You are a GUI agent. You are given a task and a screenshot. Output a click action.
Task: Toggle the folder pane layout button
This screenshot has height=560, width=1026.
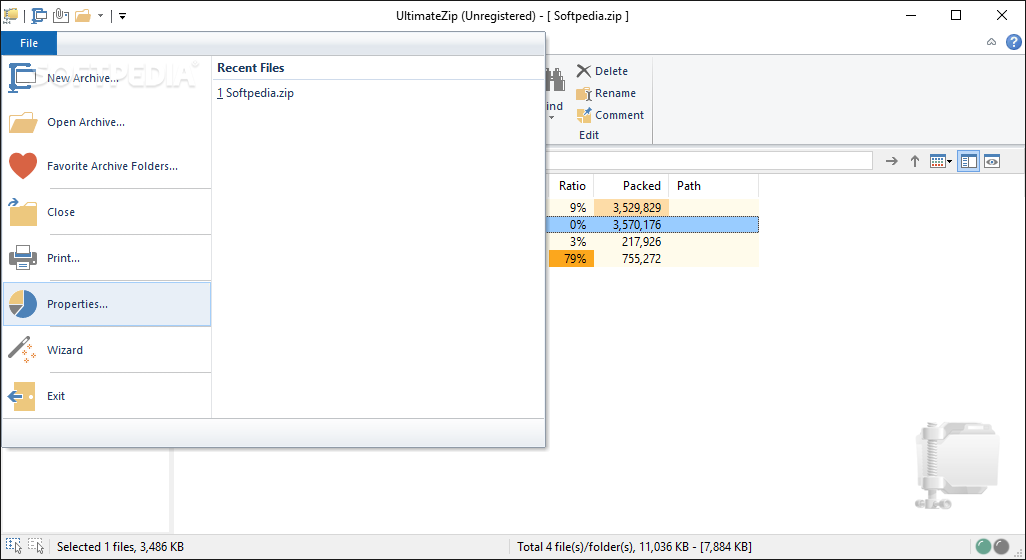968,161
